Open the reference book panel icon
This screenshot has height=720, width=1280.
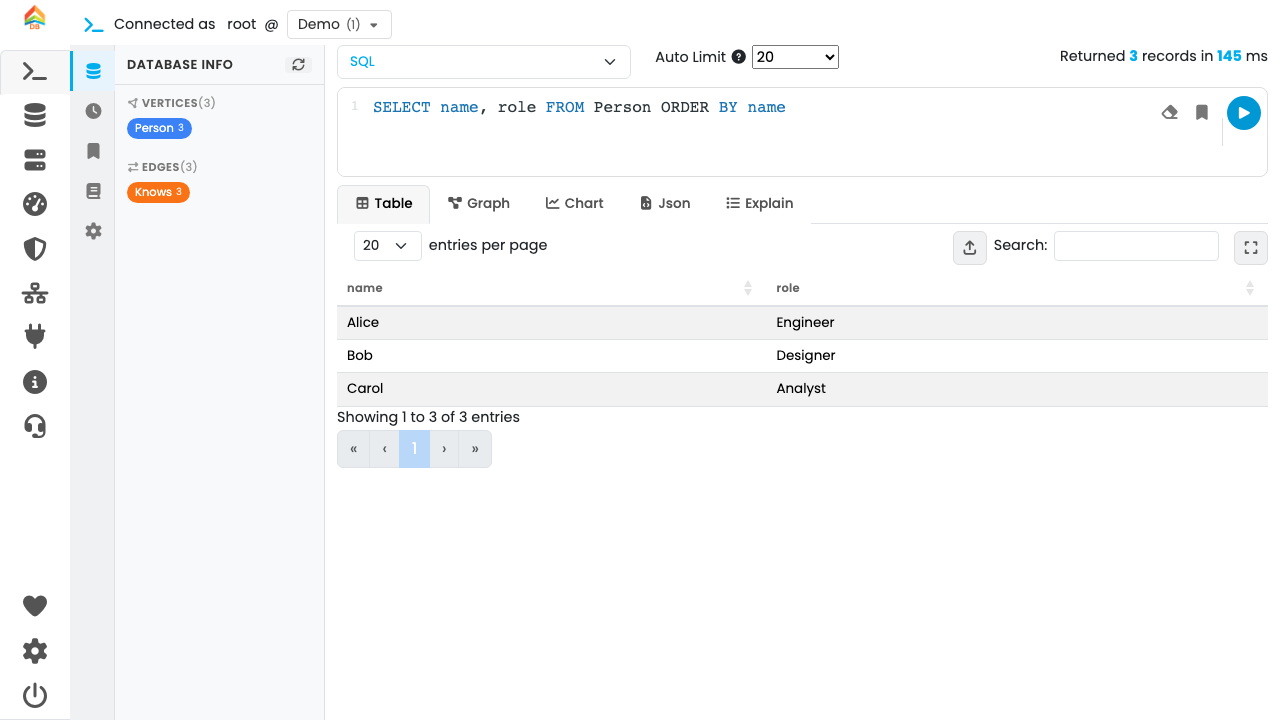click(93, 191)
